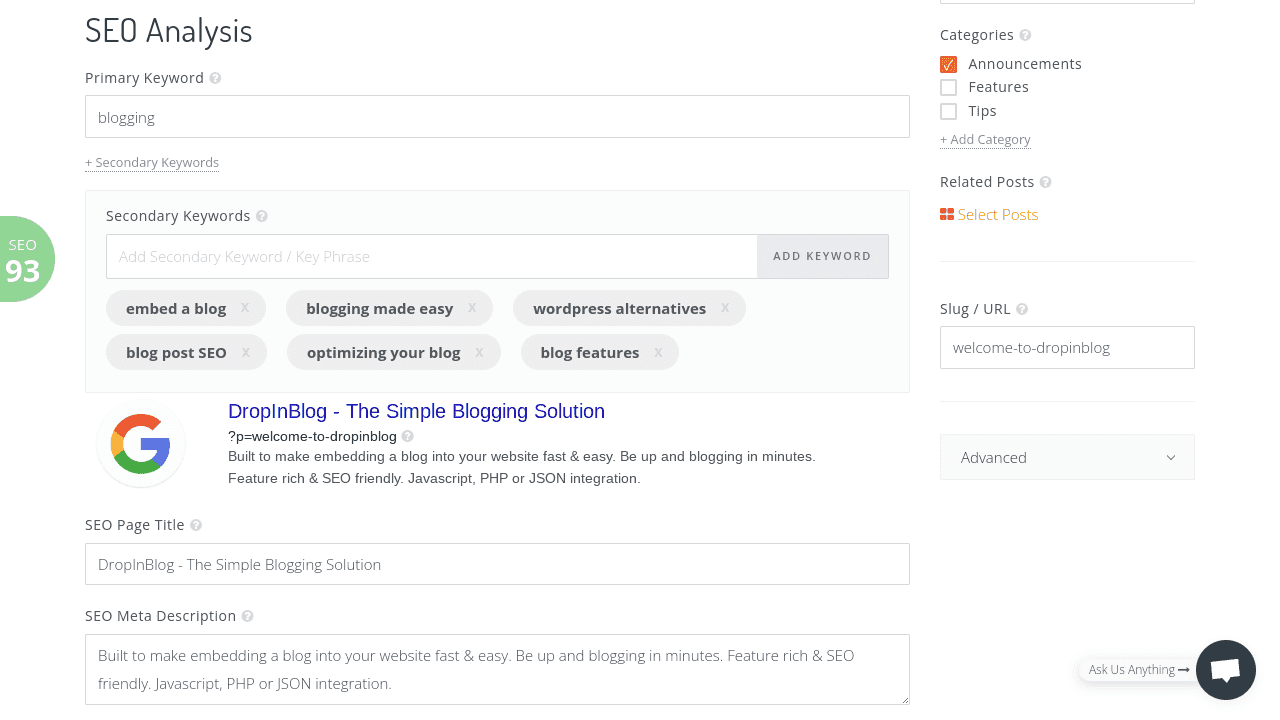Click the search preview description text
Viewport: 1280px width, 720px height.
522,467
